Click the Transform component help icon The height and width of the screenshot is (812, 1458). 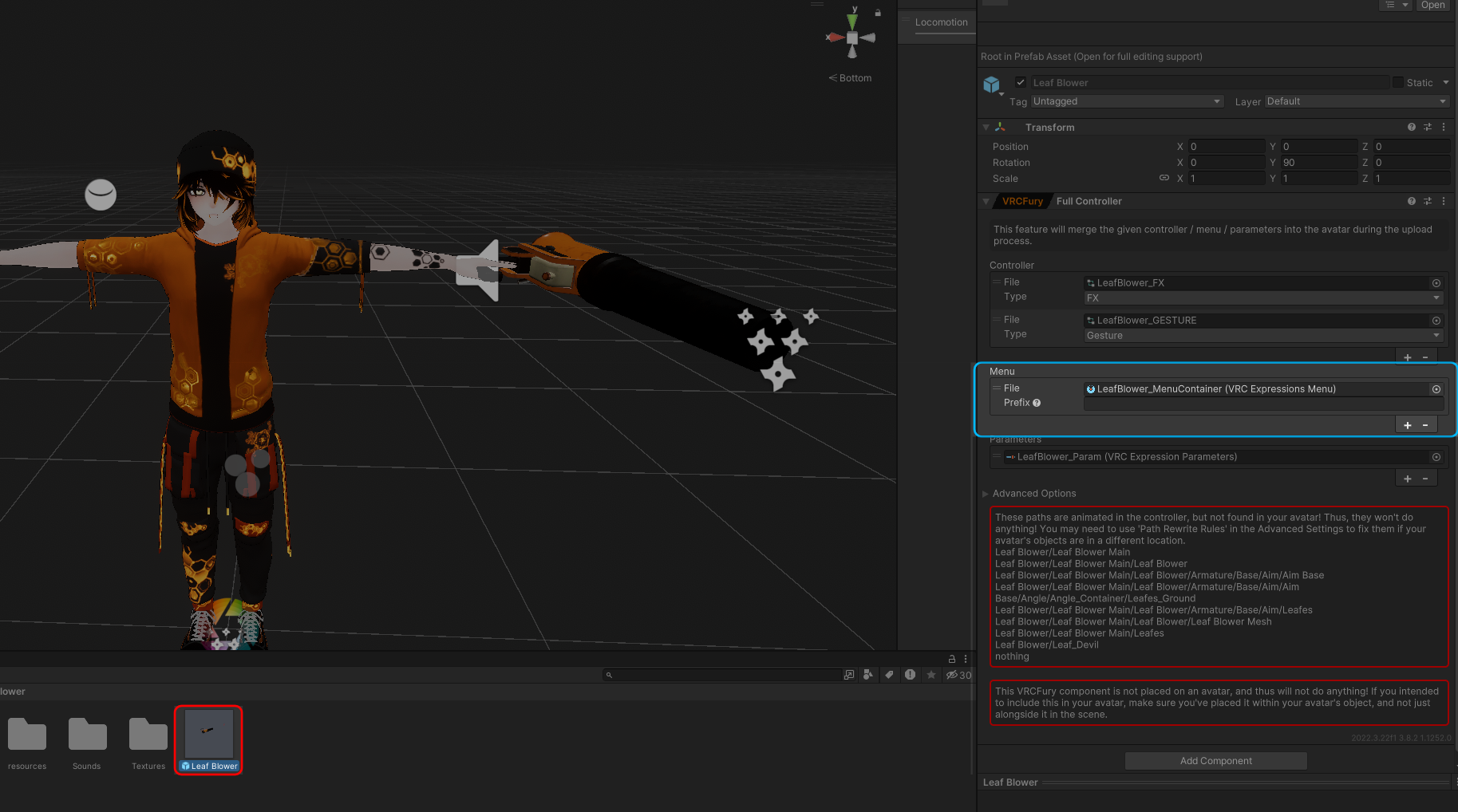[x=1411, y=128]
